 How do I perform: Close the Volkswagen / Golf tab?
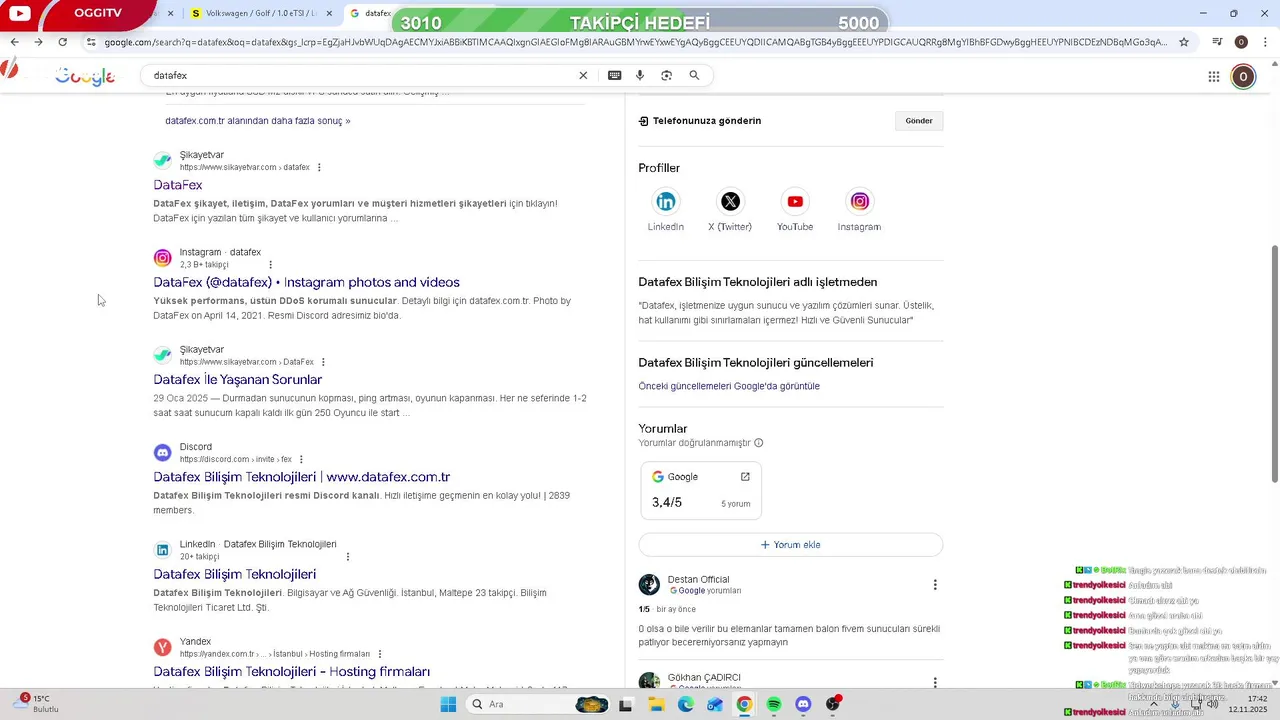pyautogui.click(x=329, y=14)
